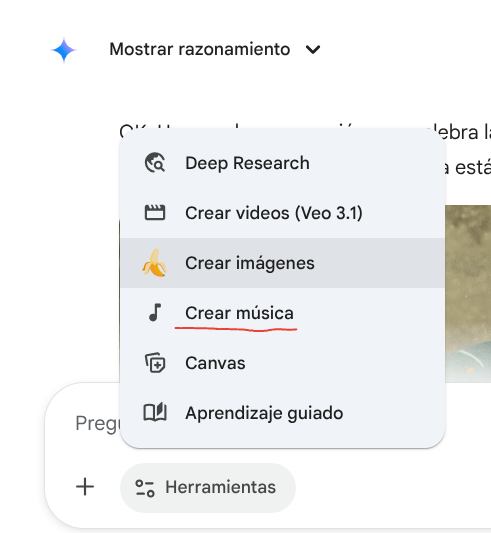Screen dimensions: 491x533
Task: Click the video clapperboard icon
Action: coord(155,213)
